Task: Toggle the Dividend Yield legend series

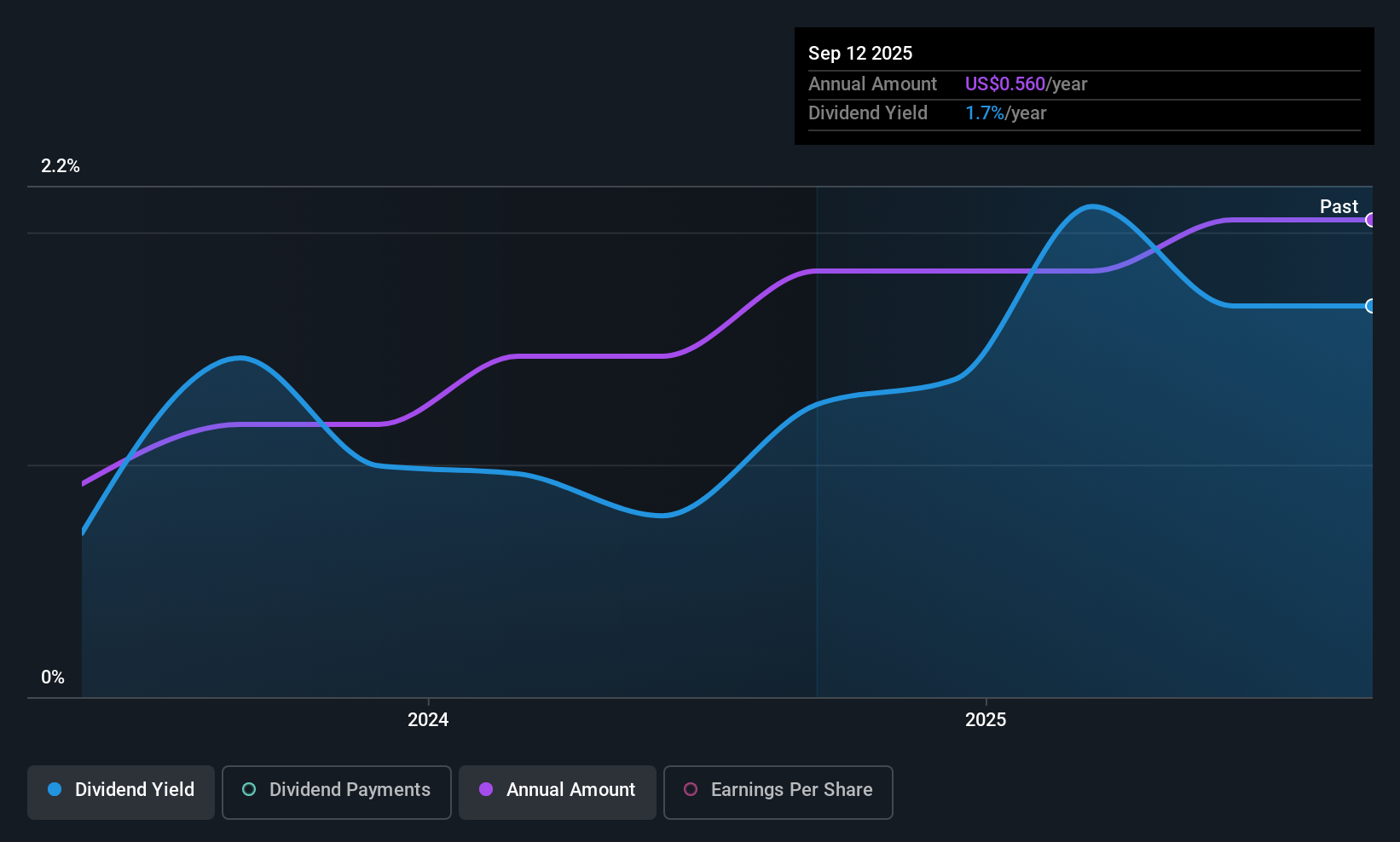Action: point(121,792)
